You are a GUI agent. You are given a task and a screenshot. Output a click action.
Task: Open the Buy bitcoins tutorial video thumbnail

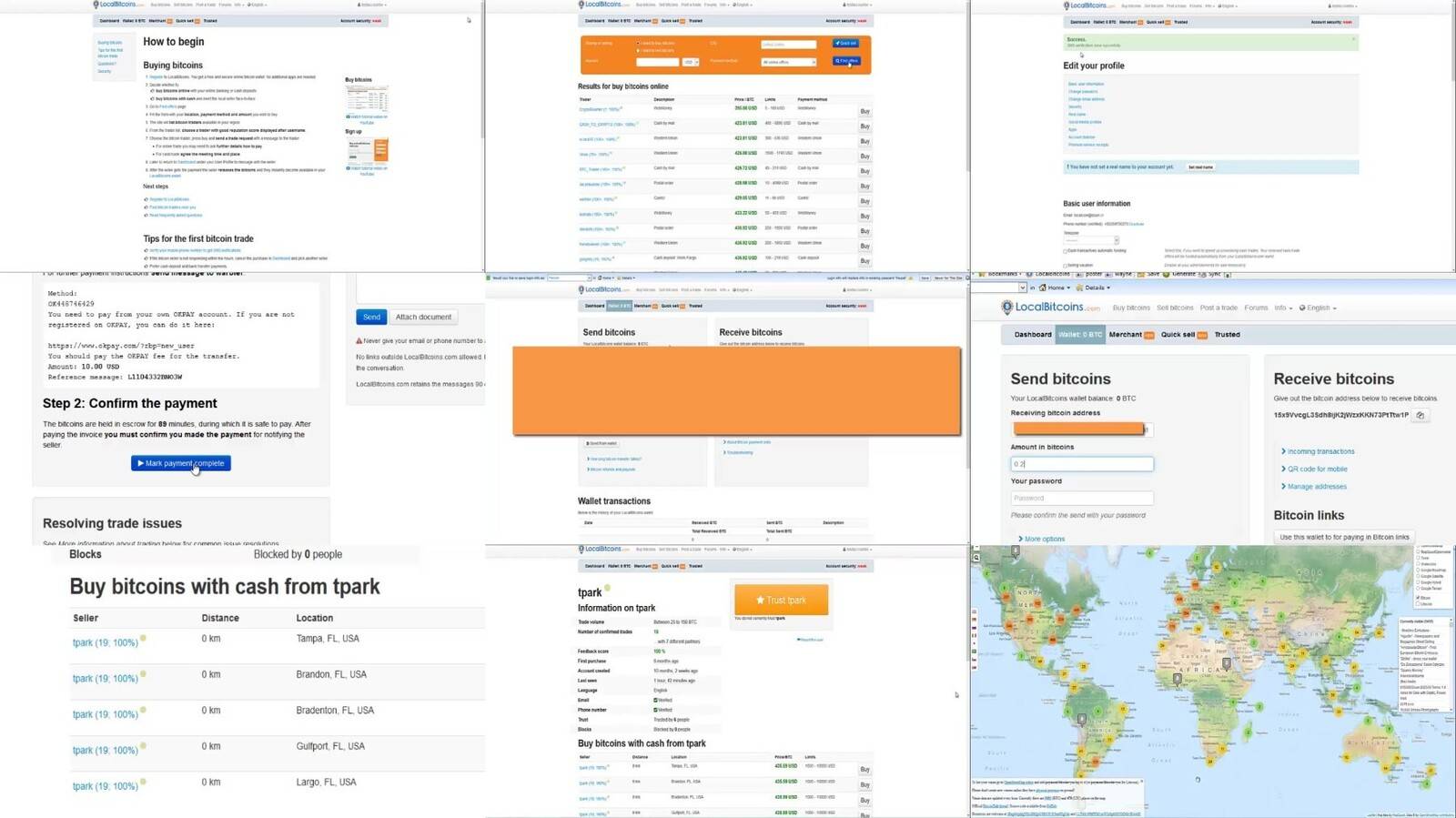coord(367,98)
